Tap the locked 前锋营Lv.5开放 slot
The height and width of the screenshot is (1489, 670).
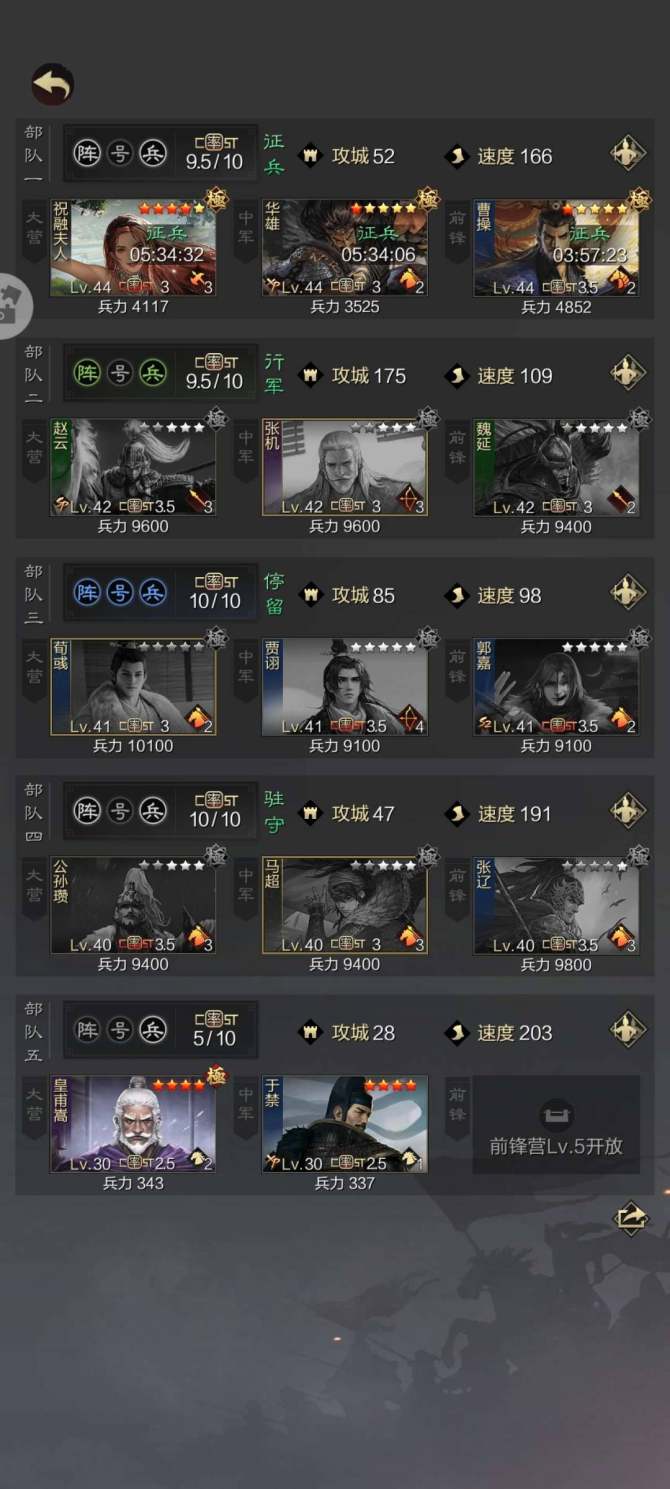pyautogui.click(x=556, y=1124)
